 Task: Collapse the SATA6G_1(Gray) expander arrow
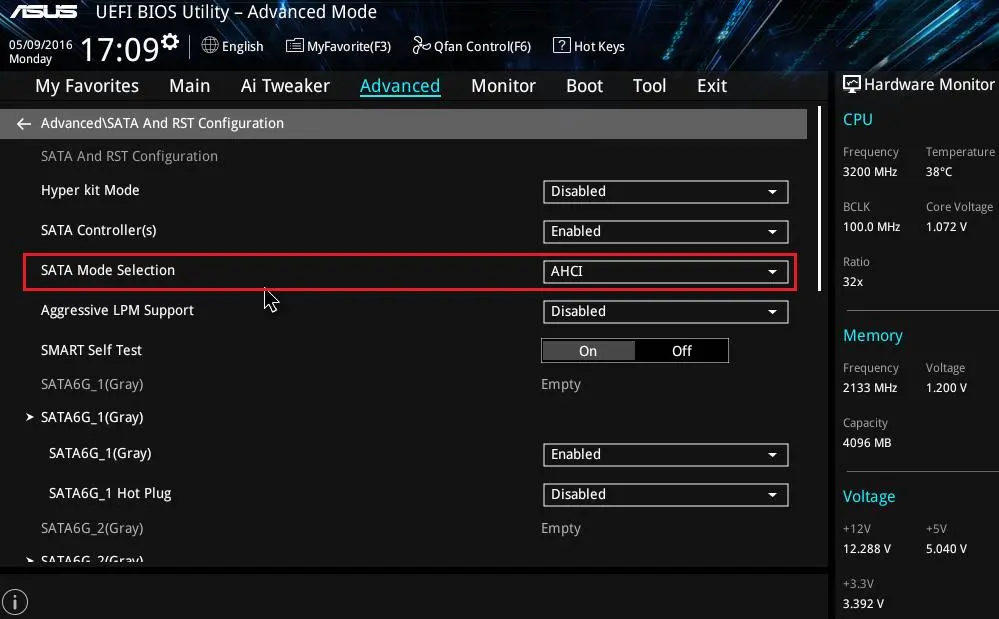(x=29, y=417)
